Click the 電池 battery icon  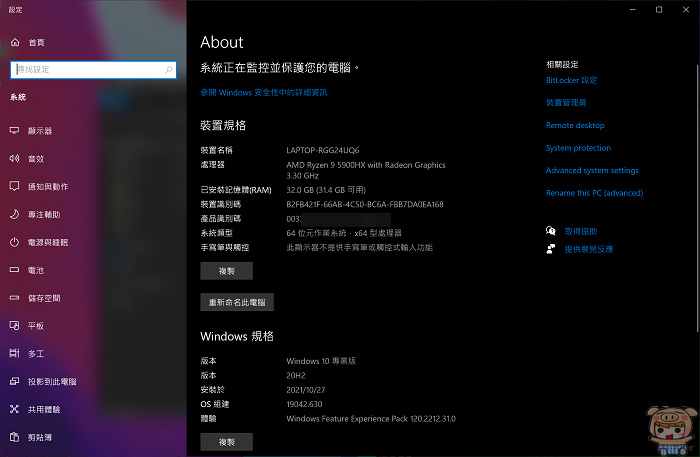click(x=14, y=271)
